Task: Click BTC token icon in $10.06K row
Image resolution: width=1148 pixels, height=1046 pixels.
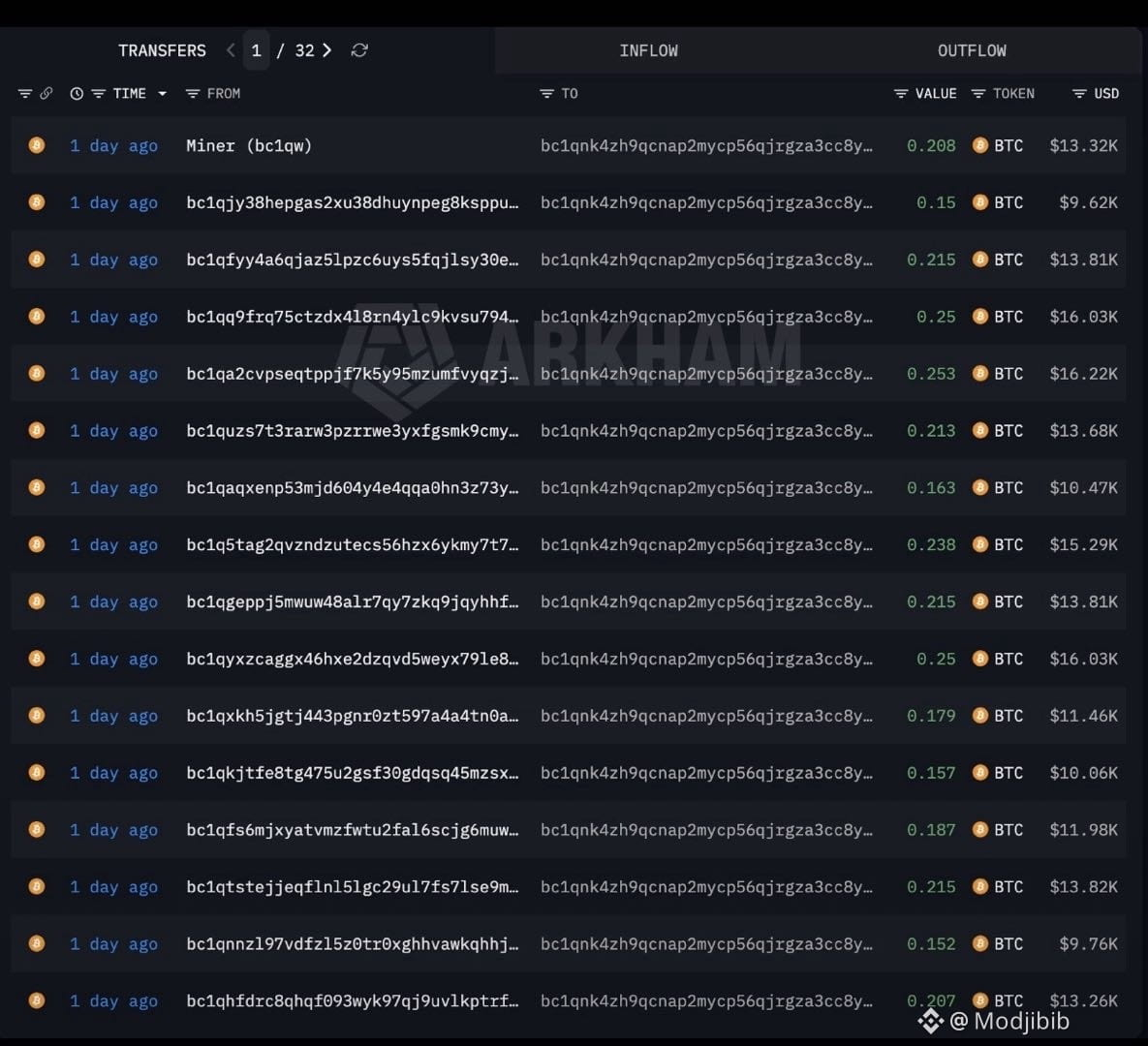Action: 980,772
